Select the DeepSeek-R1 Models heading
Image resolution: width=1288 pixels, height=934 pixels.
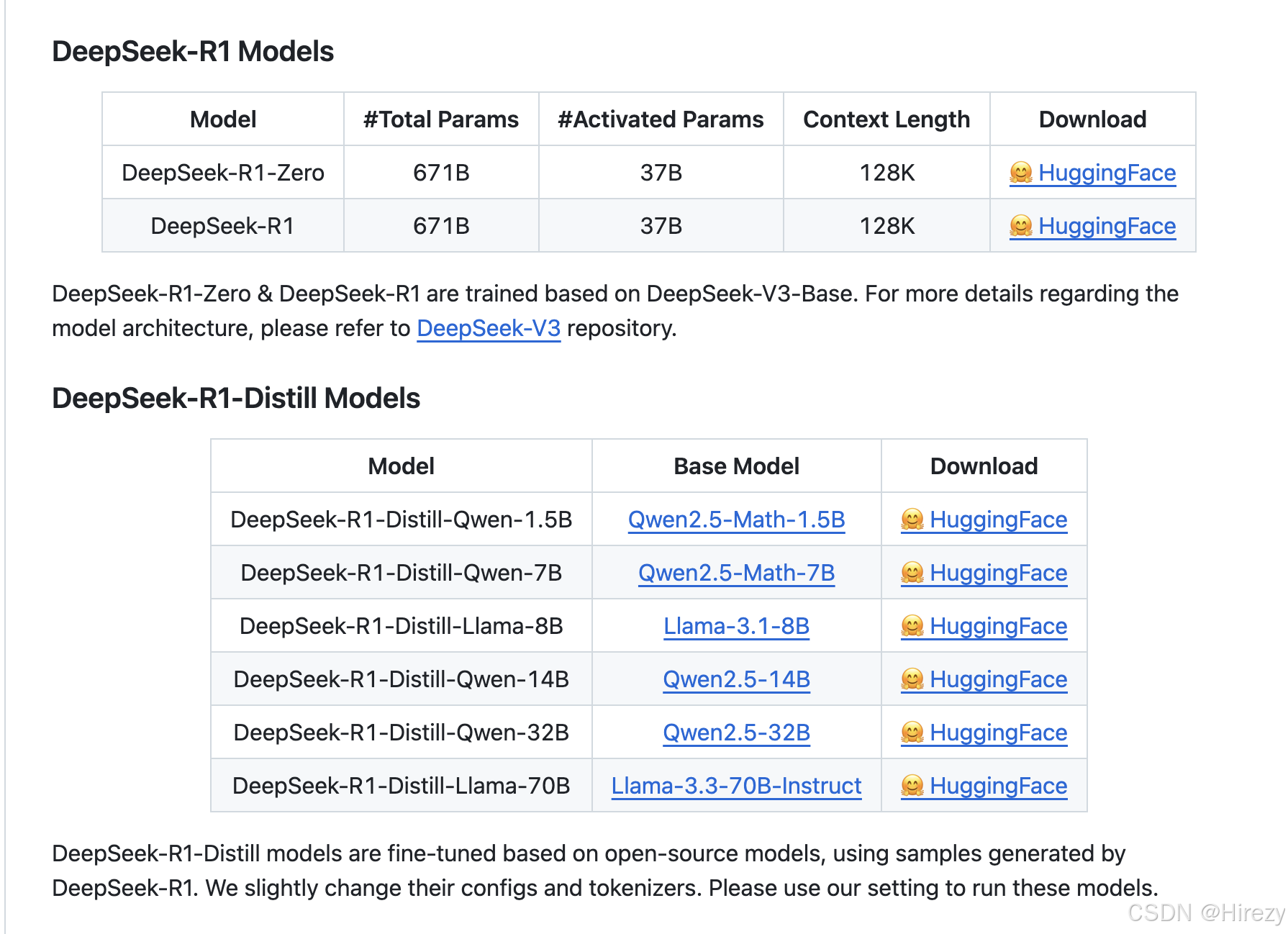pyautogui.click(x=193, y=52)
